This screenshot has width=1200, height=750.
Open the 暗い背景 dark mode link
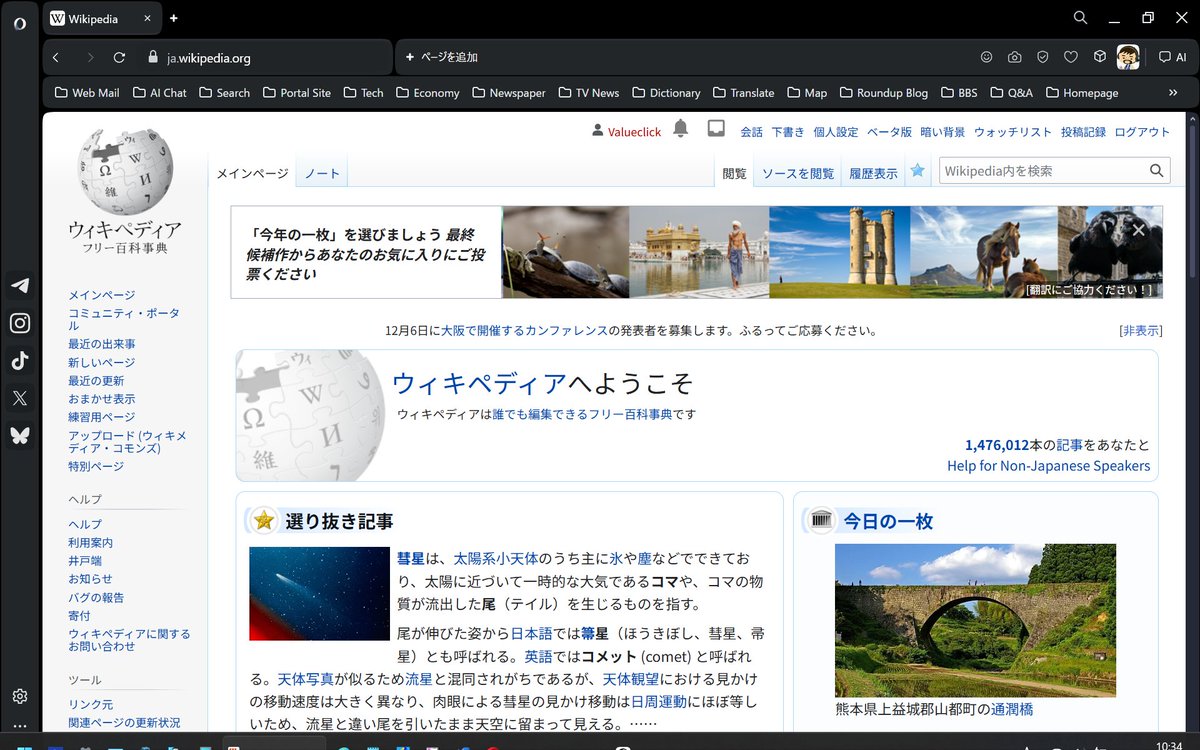pyautogui.click(x=943, y=132)
